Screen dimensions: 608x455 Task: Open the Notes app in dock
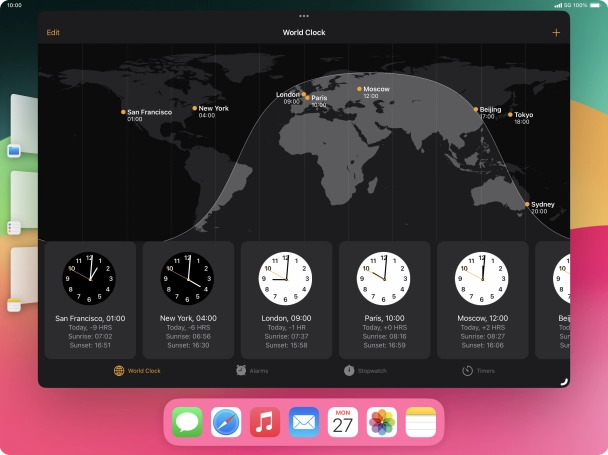pos(421,422)
